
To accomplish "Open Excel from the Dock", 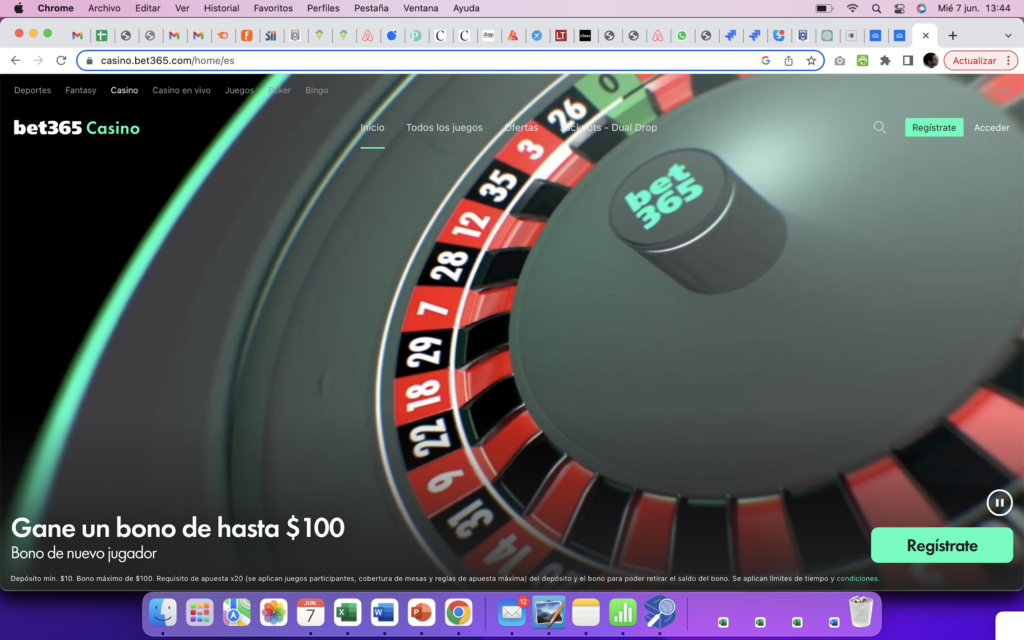I will click(x=347, y=612).
